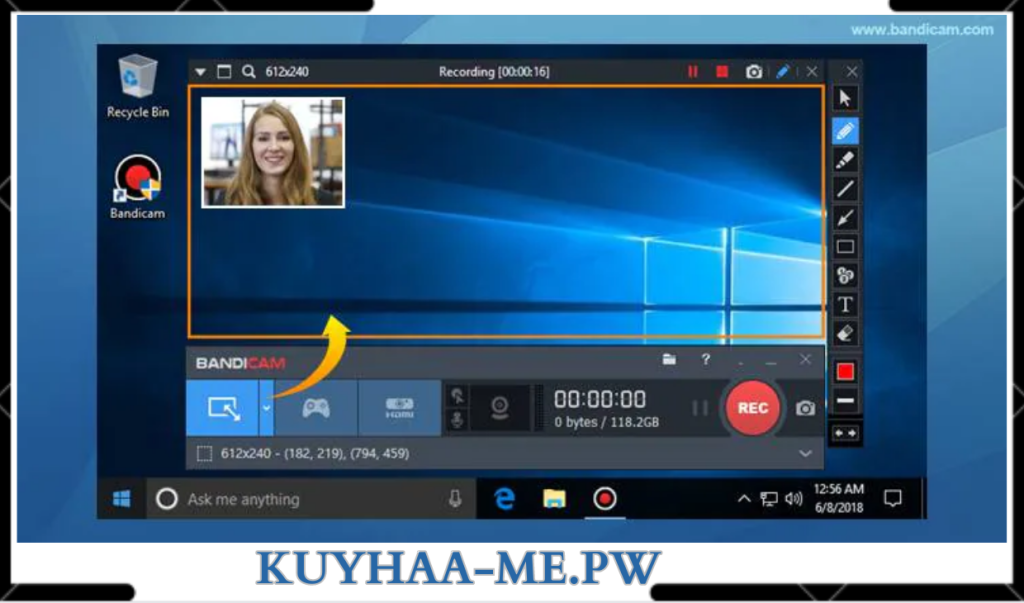1024x603 pixels.
Task: Click the fullscreen window icon in recording bar
Action: click(224, 72)
